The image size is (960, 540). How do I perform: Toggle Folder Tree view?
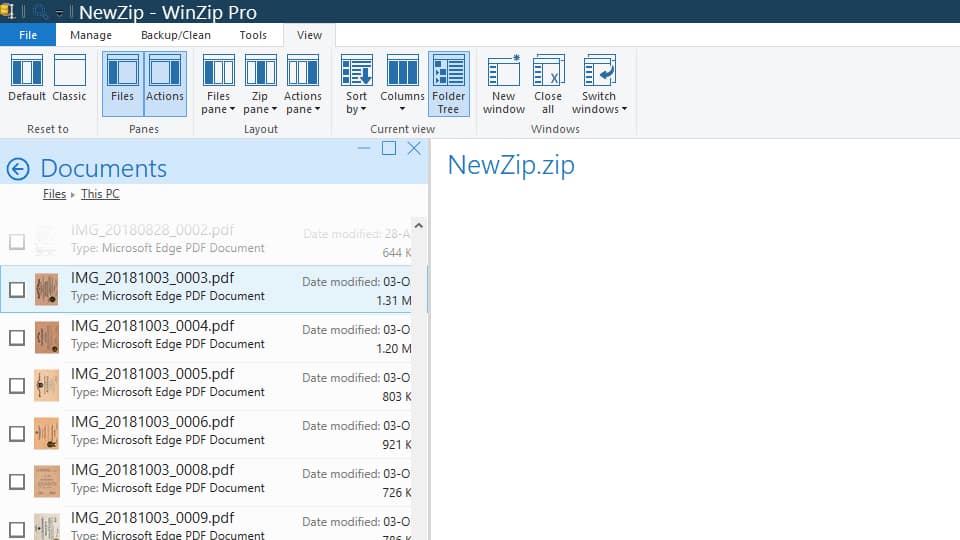coord(449,84)
